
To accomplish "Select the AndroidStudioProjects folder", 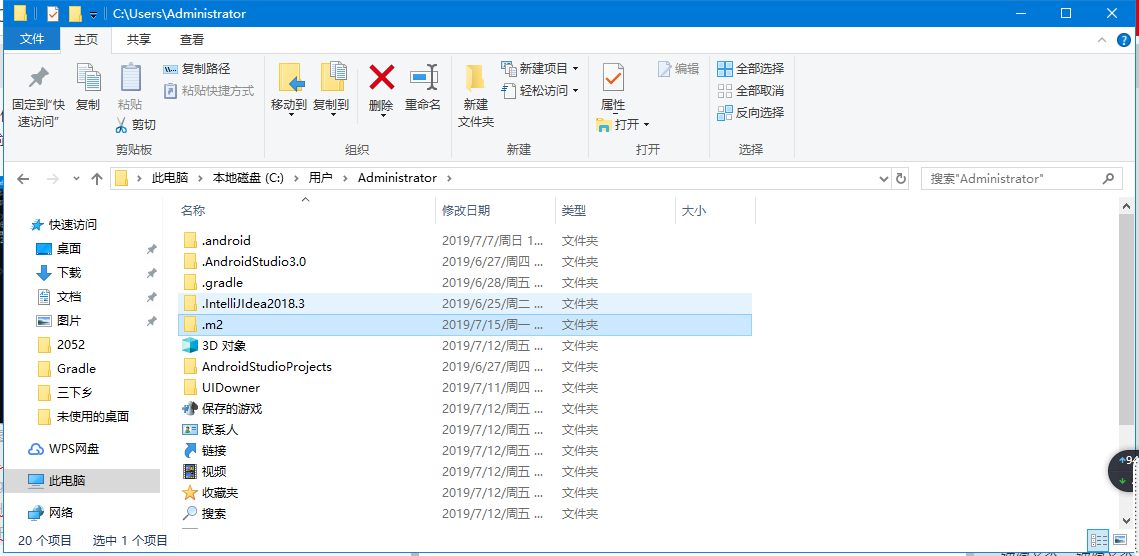I will [465, 367].
